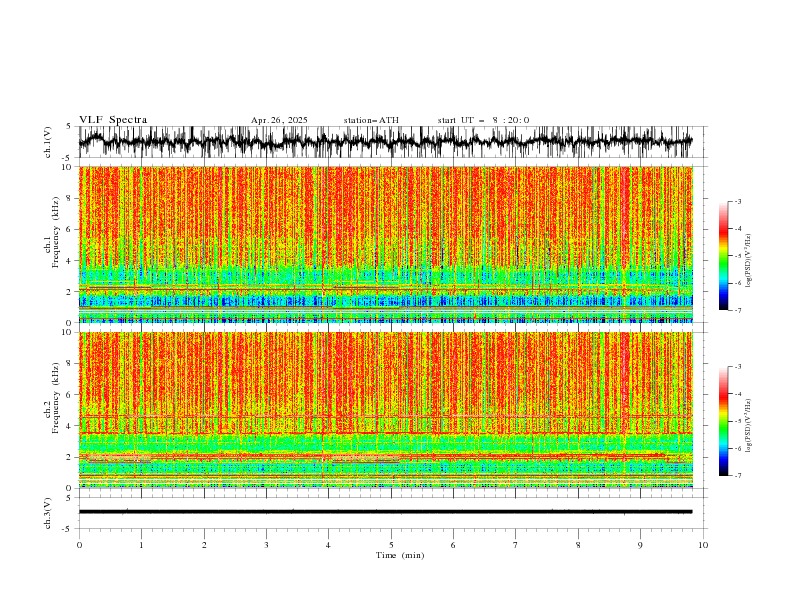Click the "-4" tick on ch.2 colorbar
This screenshot has height=612, width=792.
[x=737, y=394]
